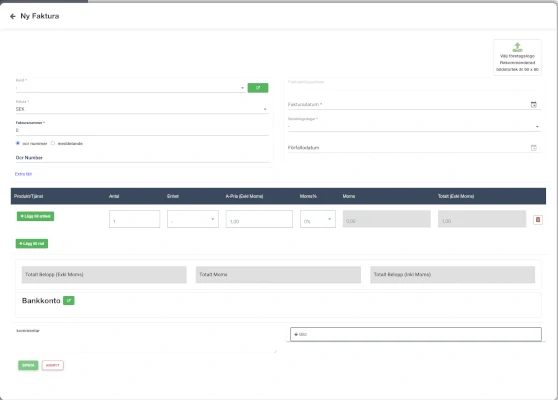Expand the Betalningsdagar dropdown
Image resolution: width=558 pixels, height=400 pixels.
coord(414,127)
